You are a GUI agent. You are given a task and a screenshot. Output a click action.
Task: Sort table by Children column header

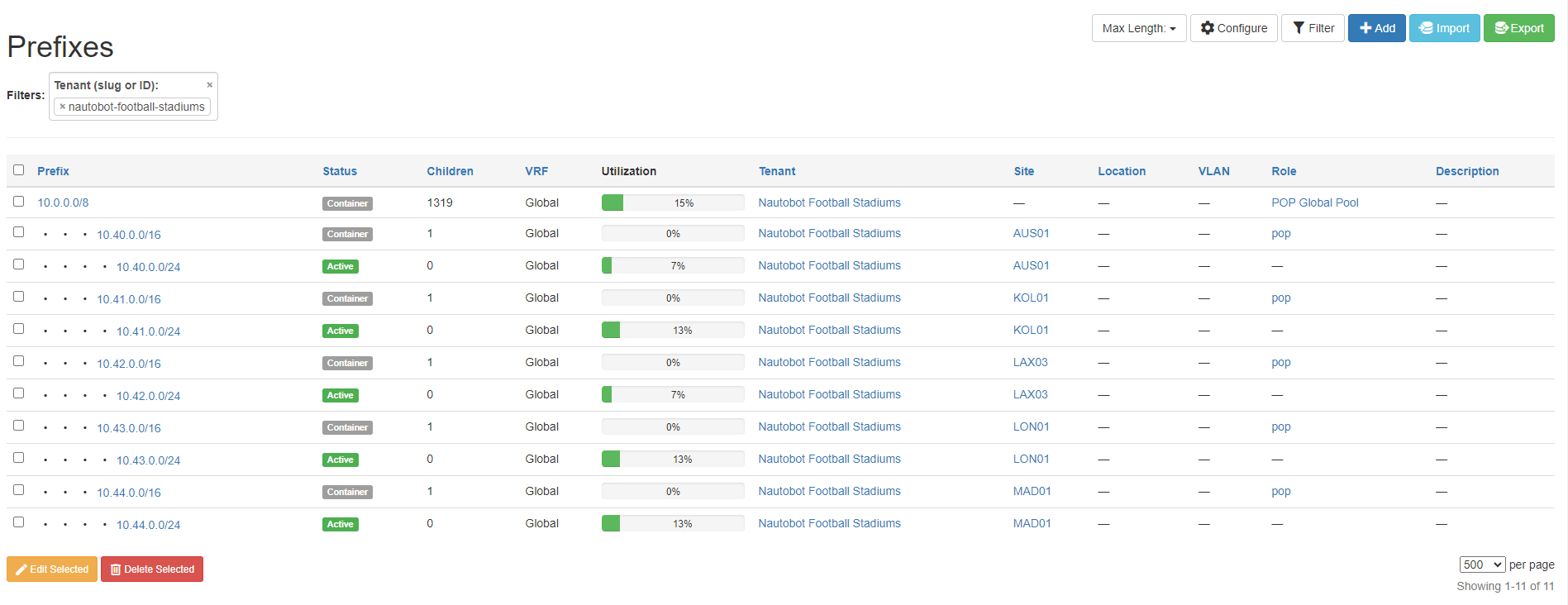pos(450,171)
